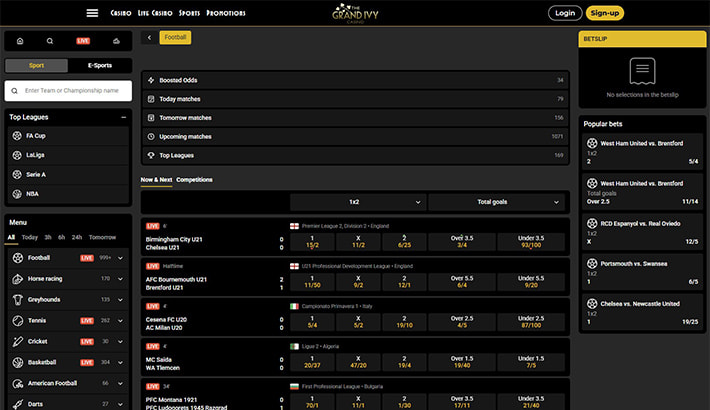Click the Horse racing icon
The width and height of the screenshot is (710, 410).
coord(18,279)
